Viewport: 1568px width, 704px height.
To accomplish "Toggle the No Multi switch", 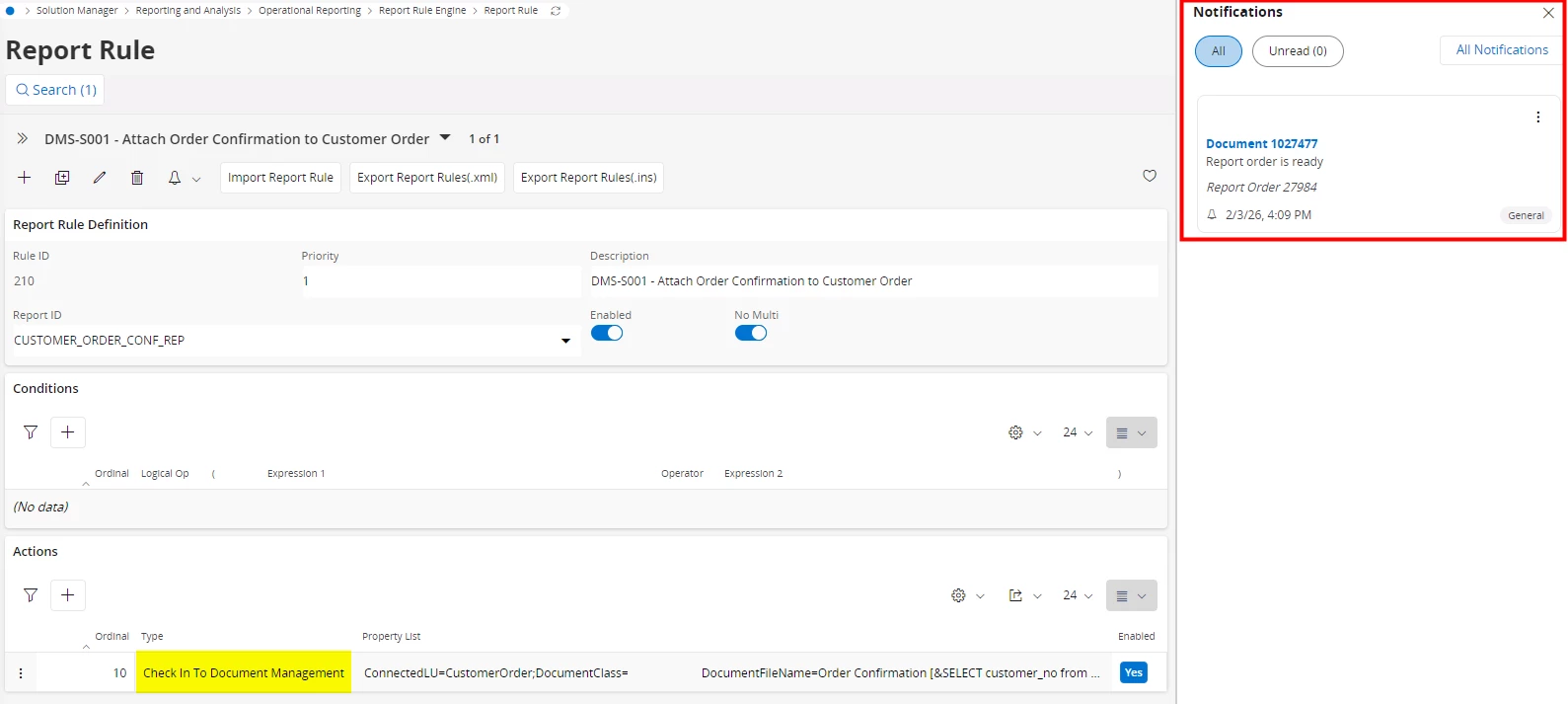I will pyautogui.click(x=751, y=333).
